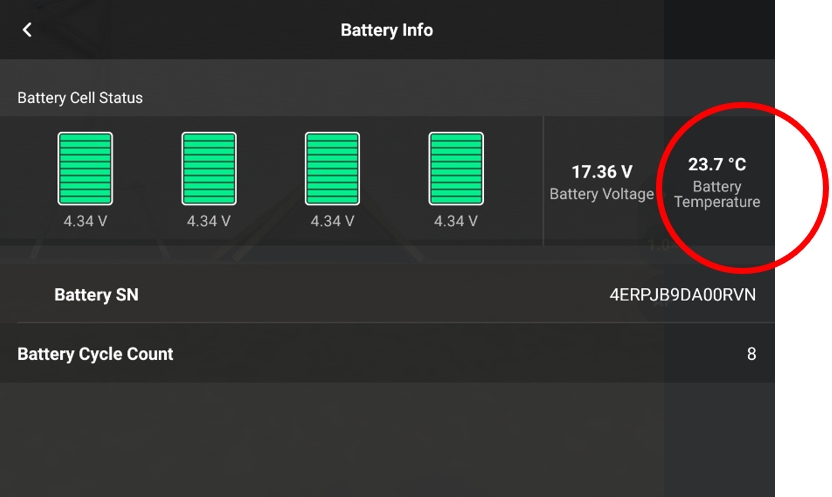Select the Battery SN row label
This screenshot has height=497, width=832.
pyautogui.click(x=96, y=295)
